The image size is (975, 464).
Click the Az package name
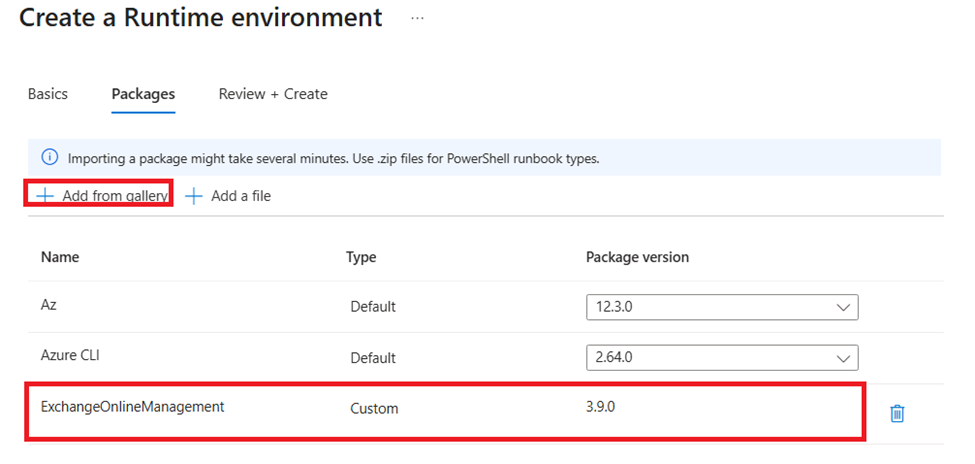point(49,306)
